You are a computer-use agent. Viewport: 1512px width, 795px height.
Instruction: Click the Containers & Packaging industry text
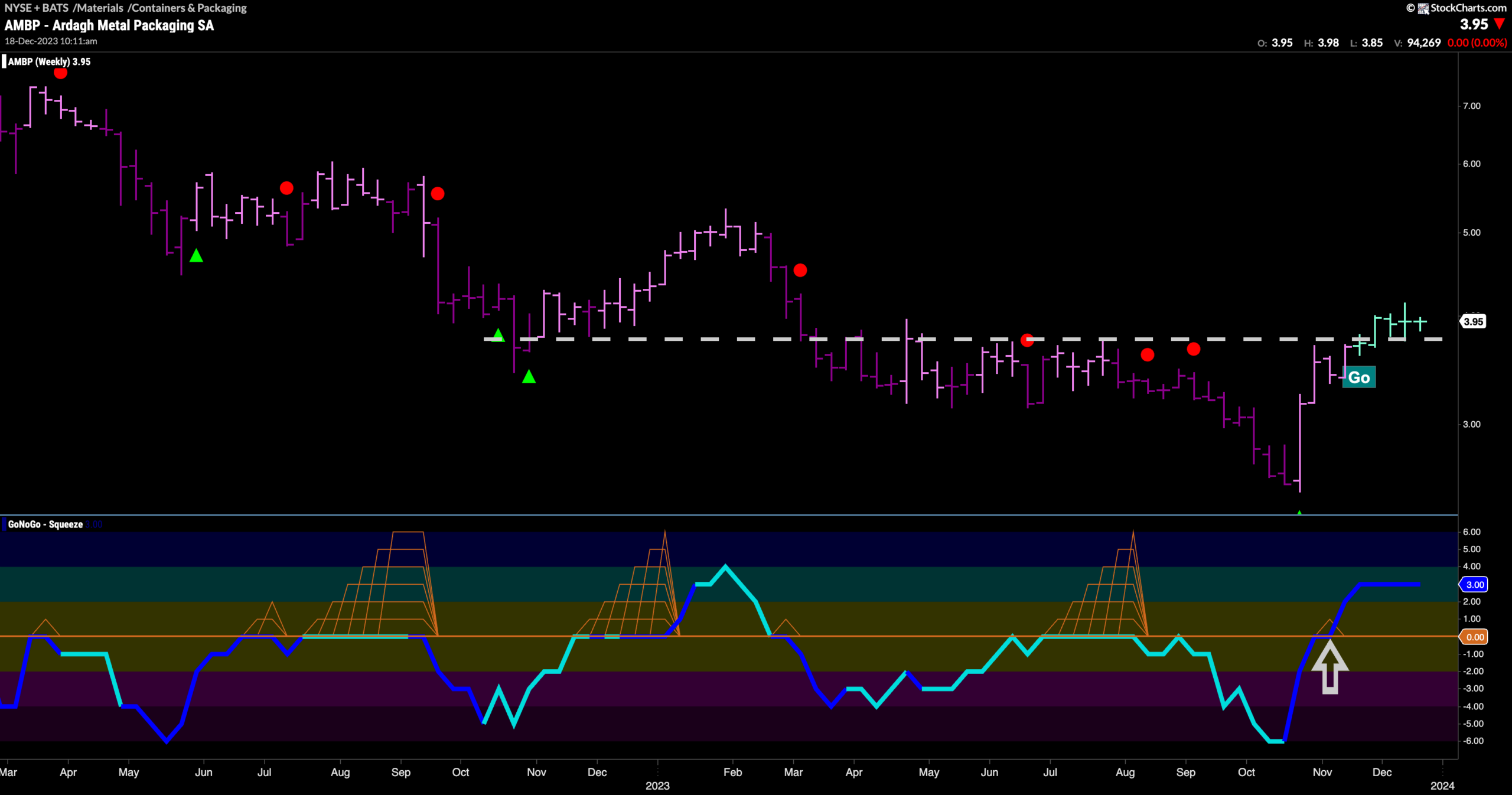189,8
